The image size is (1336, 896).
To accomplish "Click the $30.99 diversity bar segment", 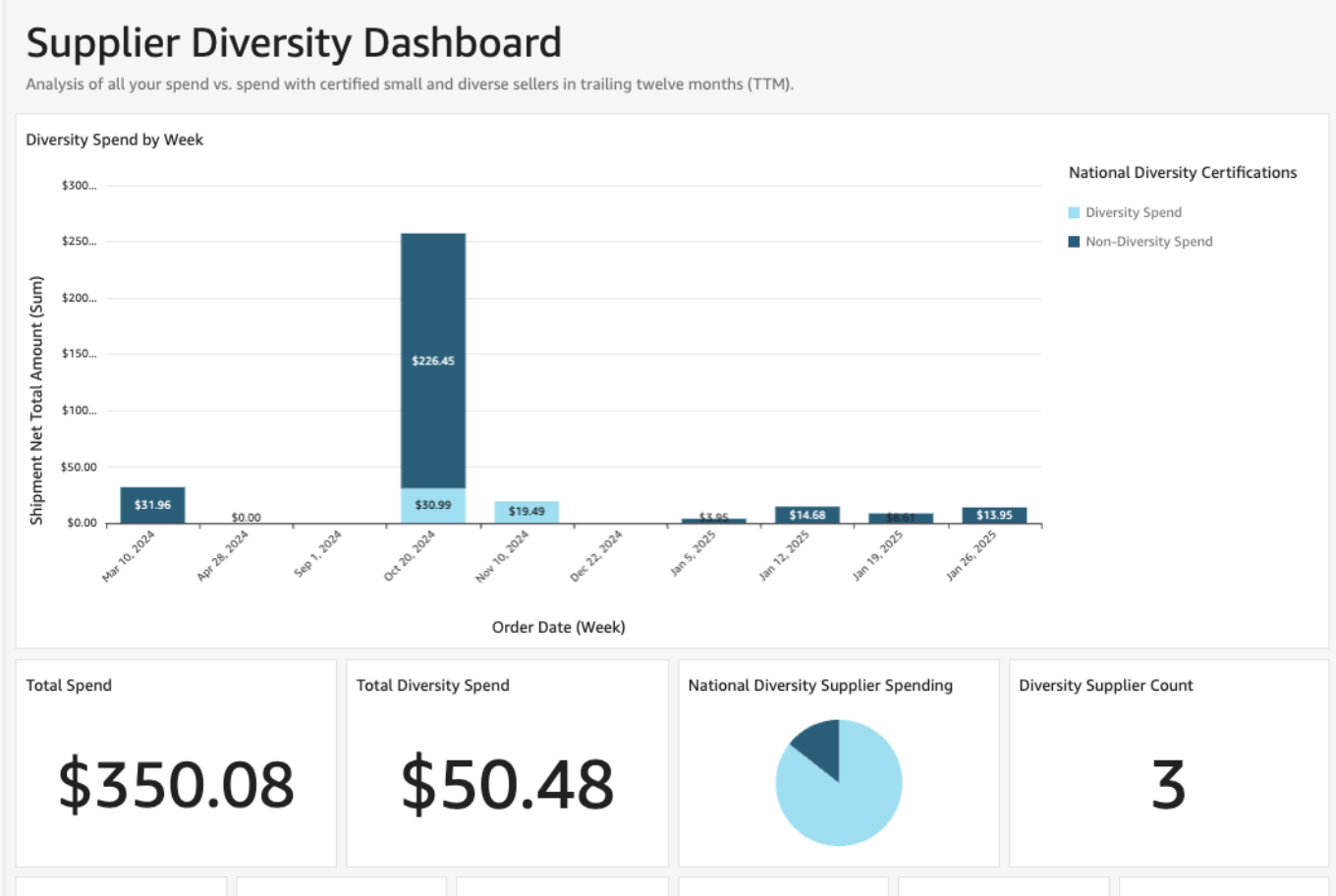I will (x=433, y=505).
